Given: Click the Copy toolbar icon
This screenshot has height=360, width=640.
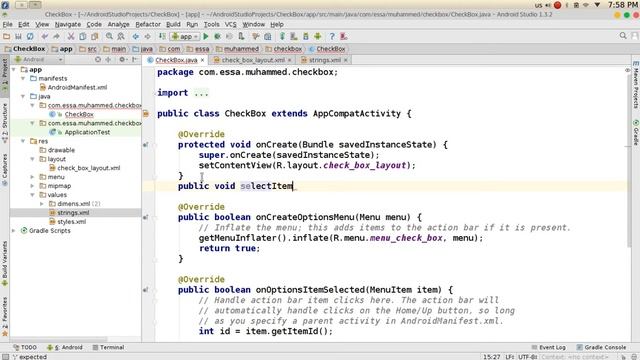Looking at the screenshot, I should [82, 36].
